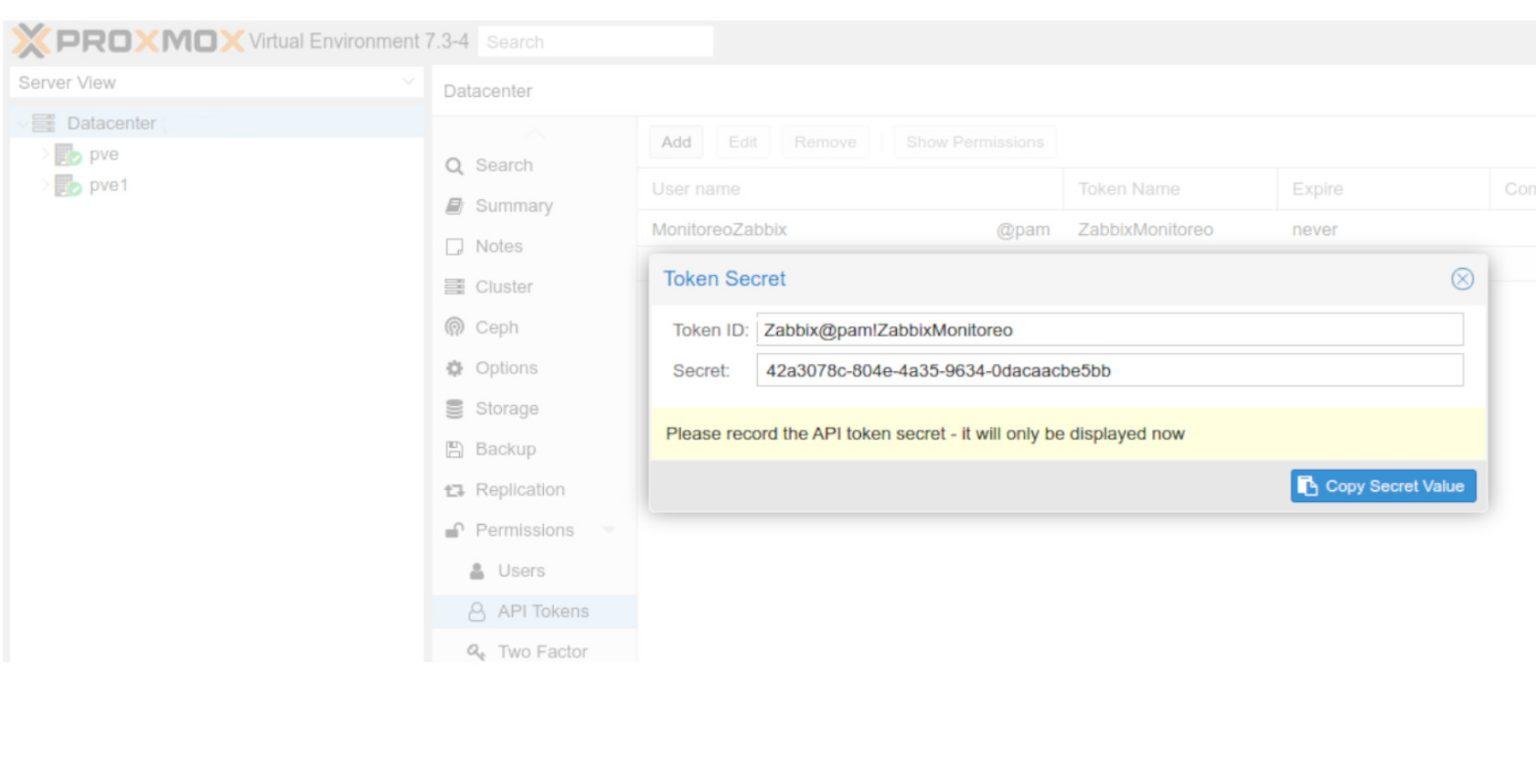
Task: Click the Copy Secret Value button
Action: (x=1383, y=486)
